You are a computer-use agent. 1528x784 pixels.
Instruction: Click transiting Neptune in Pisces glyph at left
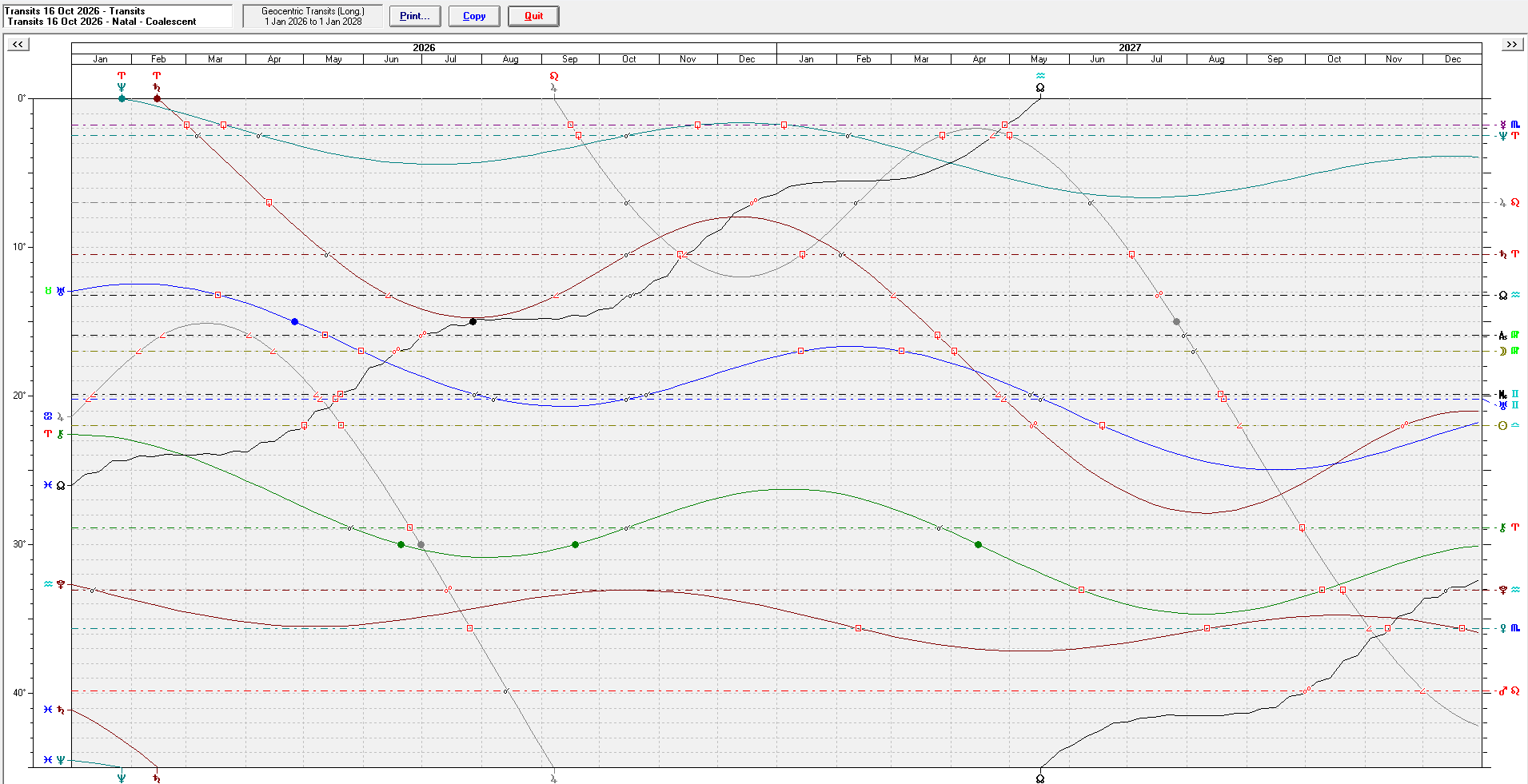click(x=54, y=759)
